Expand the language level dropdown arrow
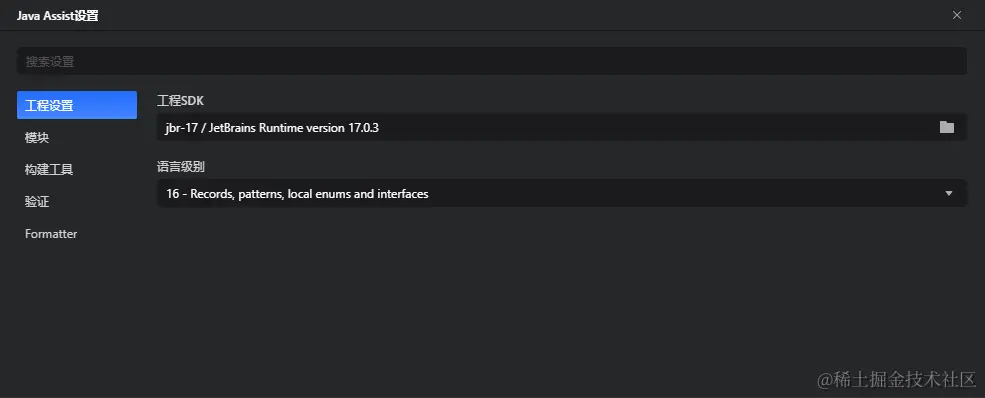Screen dimensions: 985x398 (x=949, y=193)
